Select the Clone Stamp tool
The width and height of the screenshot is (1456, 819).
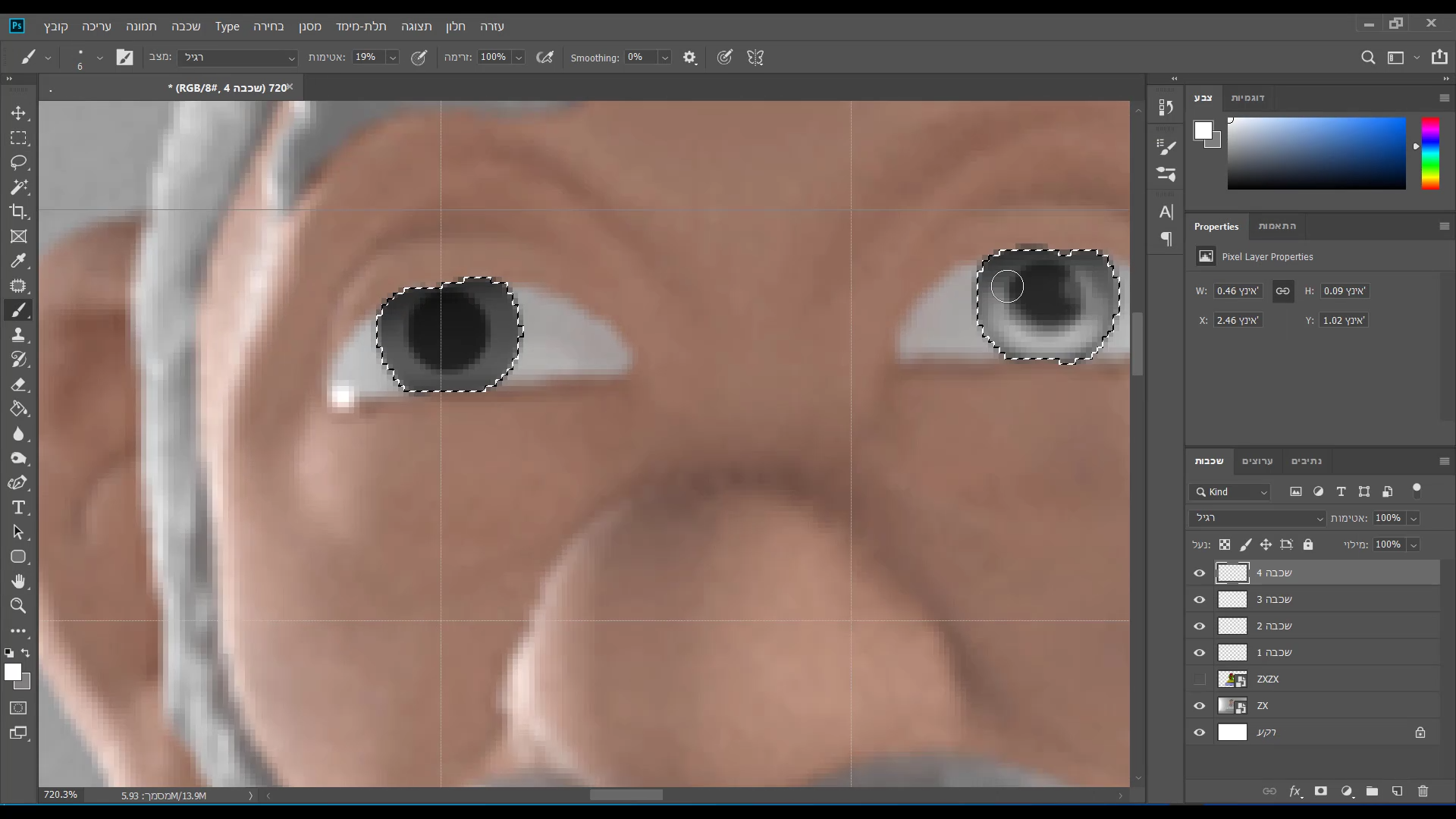(18, 335)
